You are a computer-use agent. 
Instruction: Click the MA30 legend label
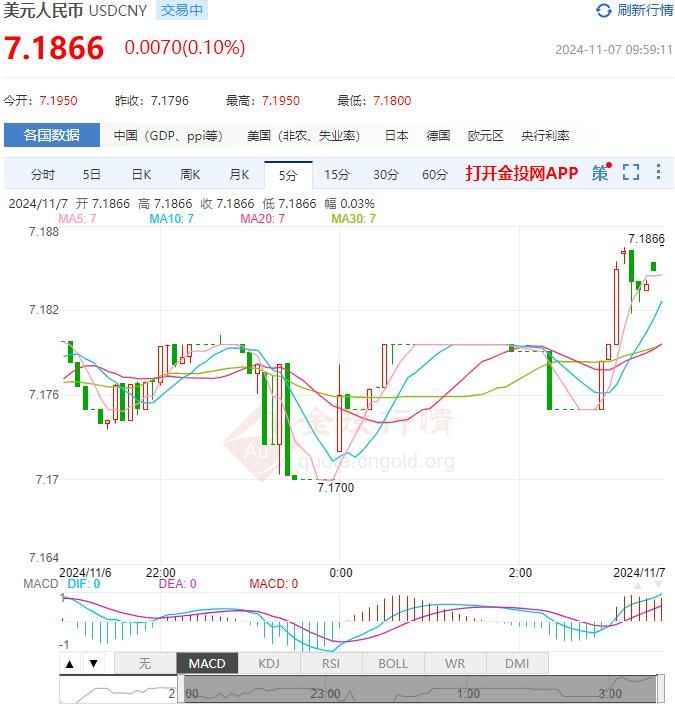pyautogui.click(x=353, y=219)
